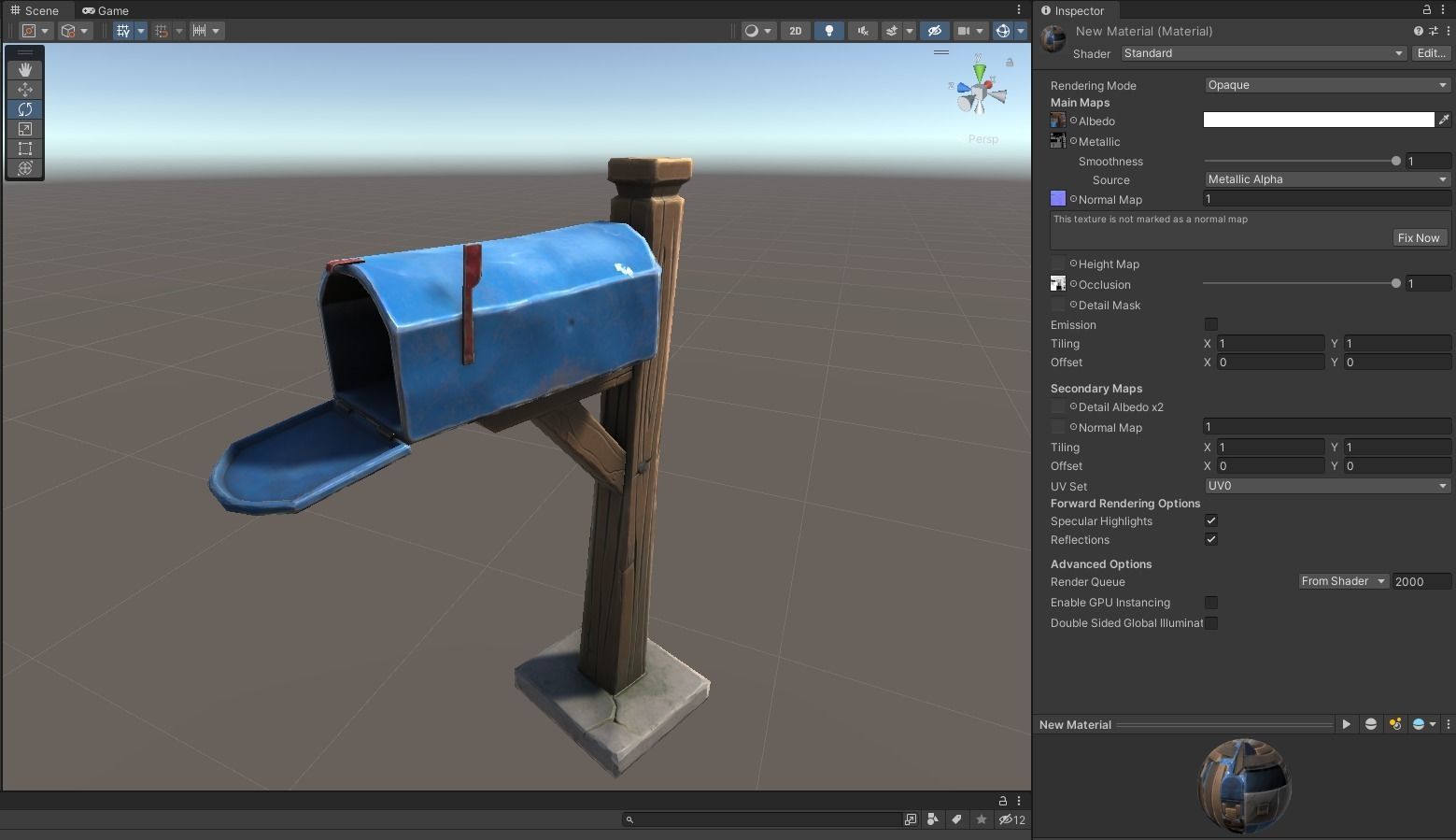Toggle the grid visibility icon
This screenshot has width=1456, height=840.
[x=123, y=31]
